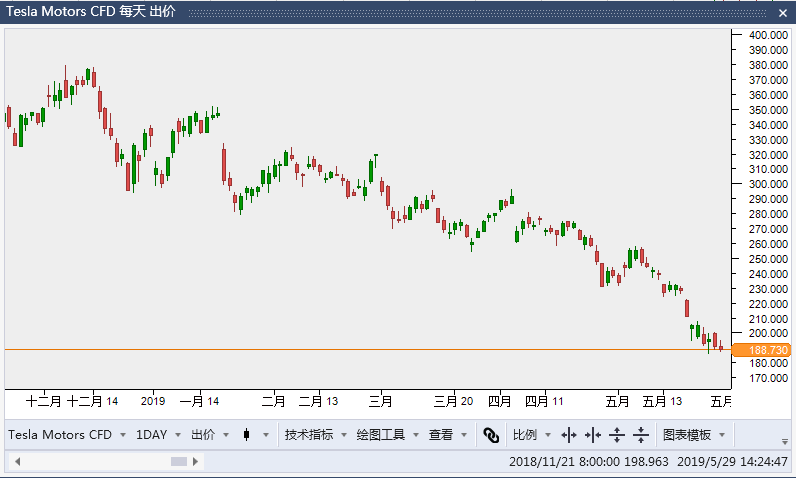
Task: Close the Tesla Motors CFD chart window
Action: point(783,13)
